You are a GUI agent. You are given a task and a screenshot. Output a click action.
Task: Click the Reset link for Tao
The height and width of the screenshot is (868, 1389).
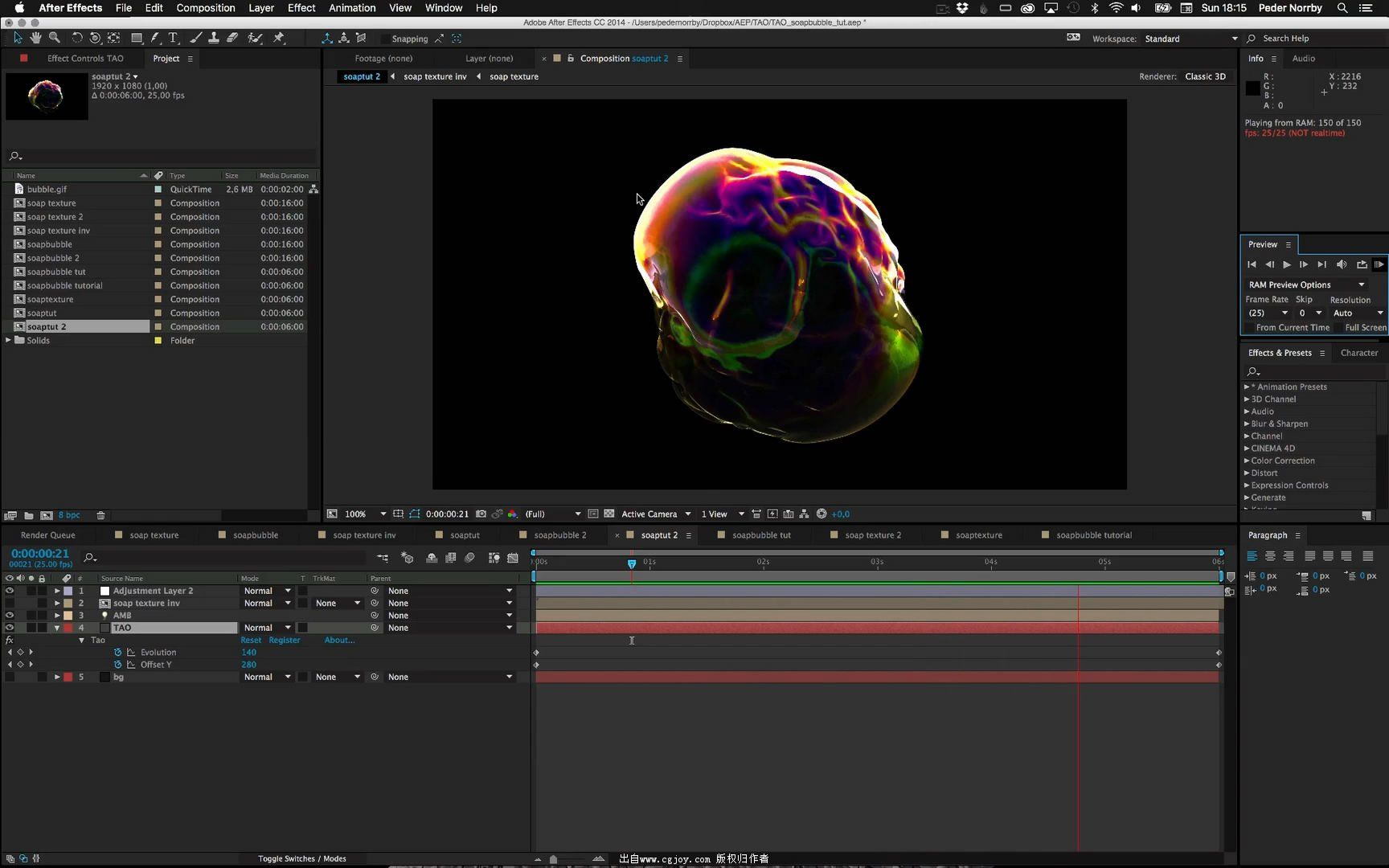251,641
